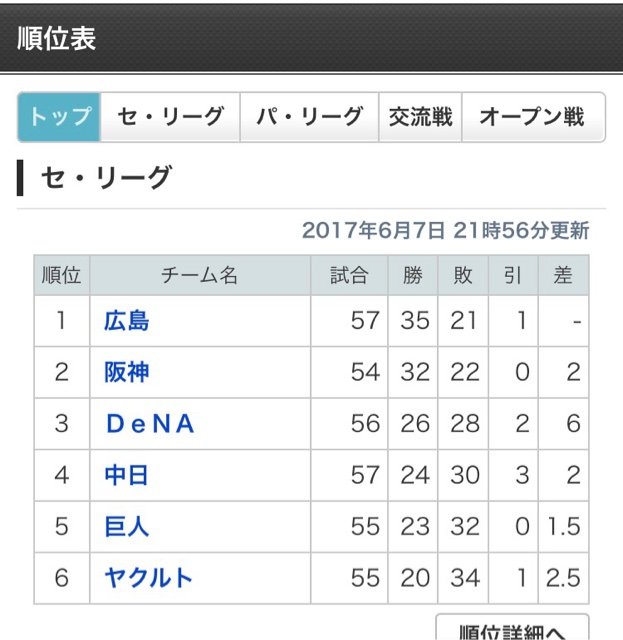This screenshot has width=623, height=640.
Task: Click the 順位 column header
Action: (x=61, y=276)
